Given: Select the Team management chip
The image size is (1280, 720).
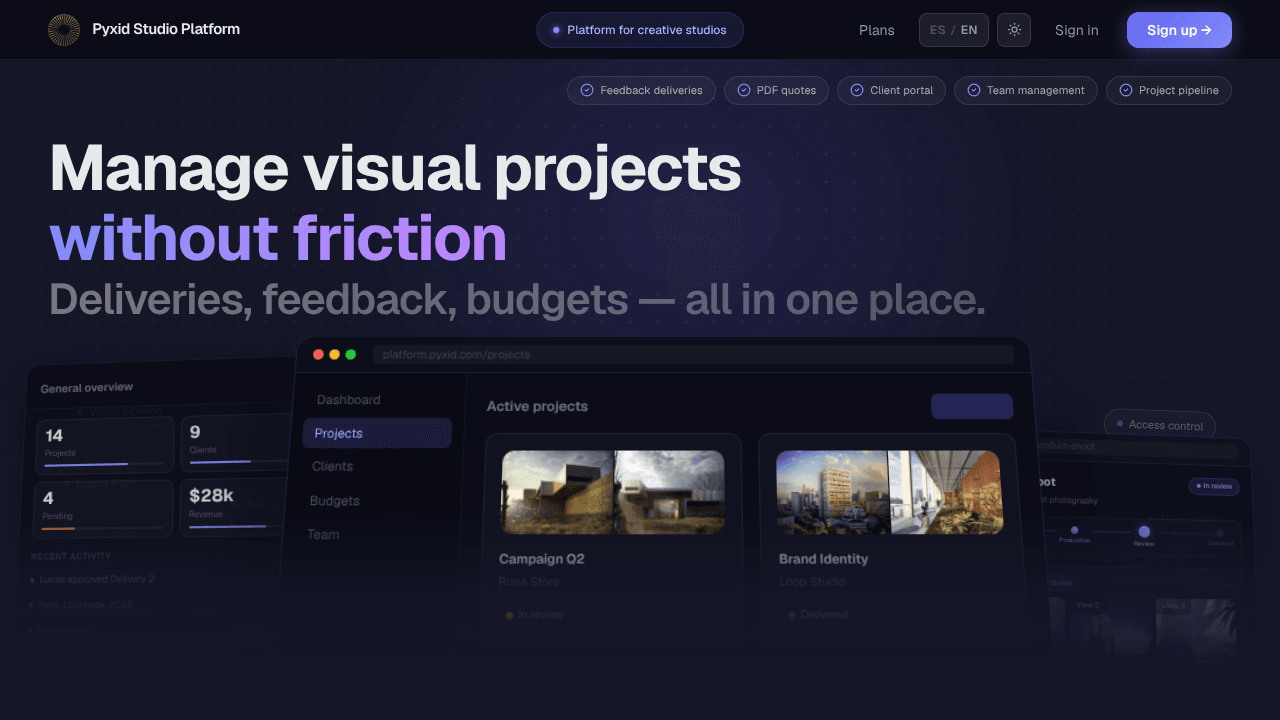Looking at the screenshot, I should point(1025,90).
